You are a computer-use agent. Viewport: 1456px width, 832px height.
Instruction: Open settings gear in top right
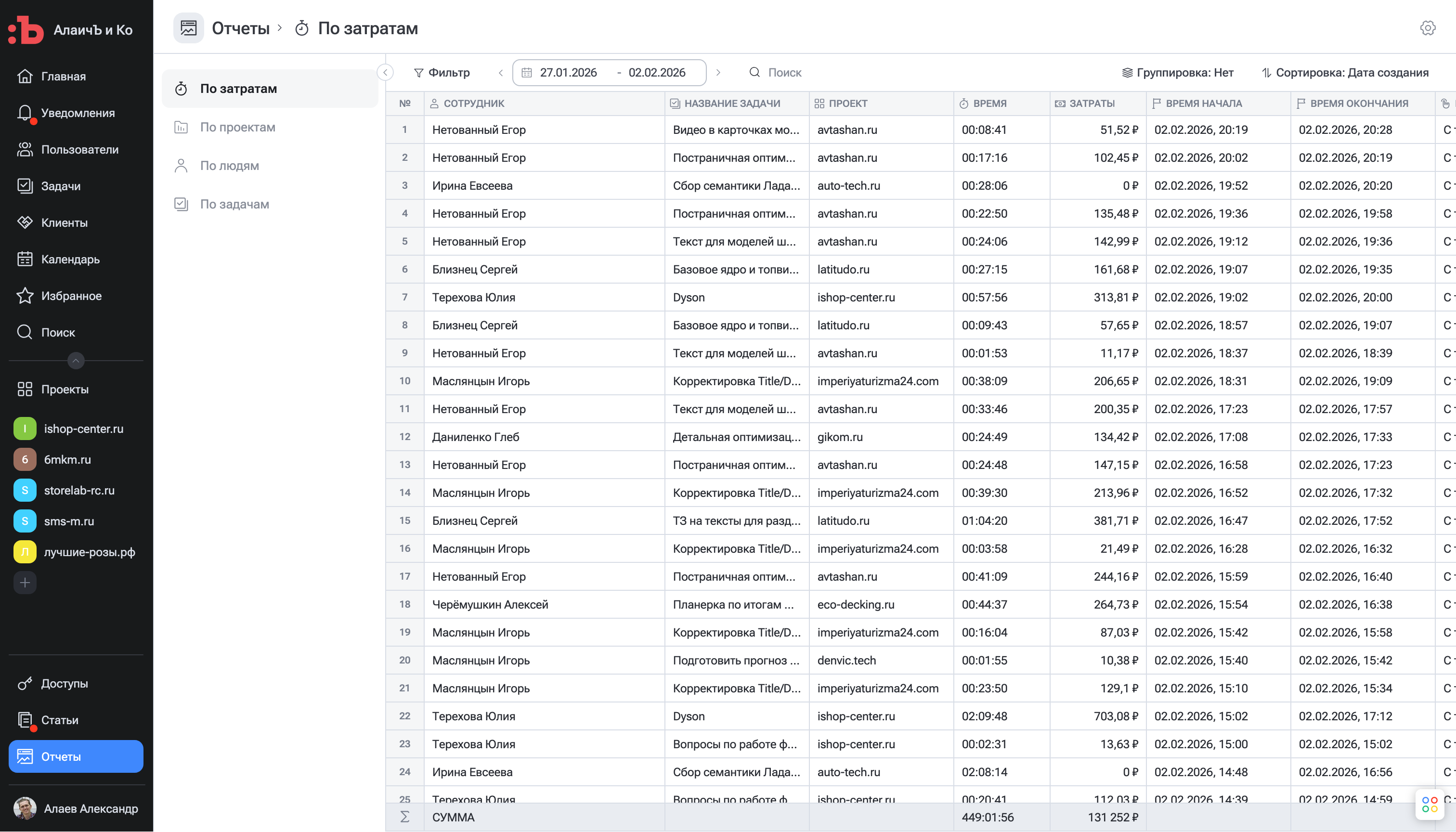(1428, 28)
